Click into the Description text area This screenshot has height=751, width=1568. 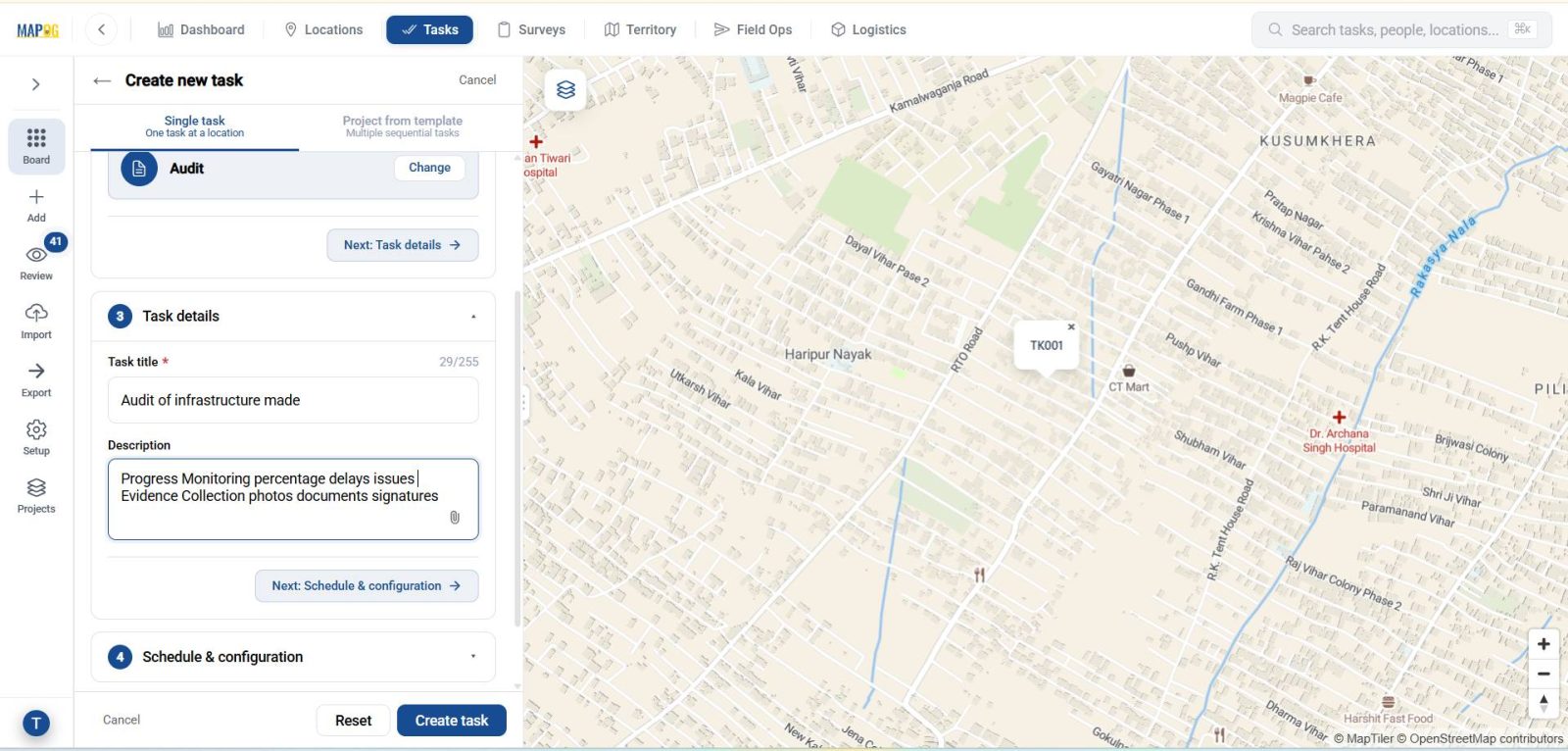click(x=293, y=499)
